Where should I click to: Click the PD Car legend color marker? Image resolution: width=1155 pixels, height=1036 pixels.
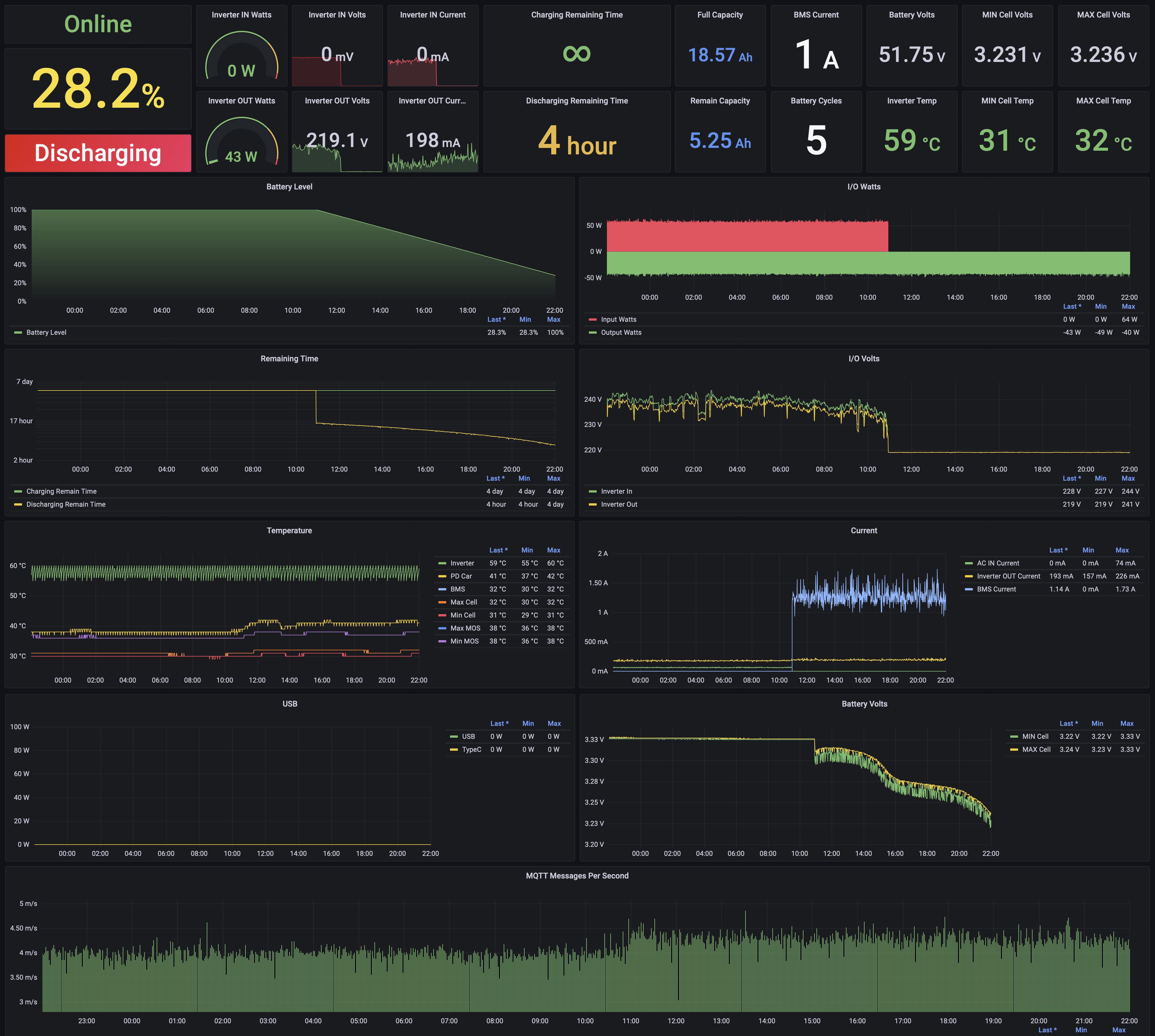442,576
